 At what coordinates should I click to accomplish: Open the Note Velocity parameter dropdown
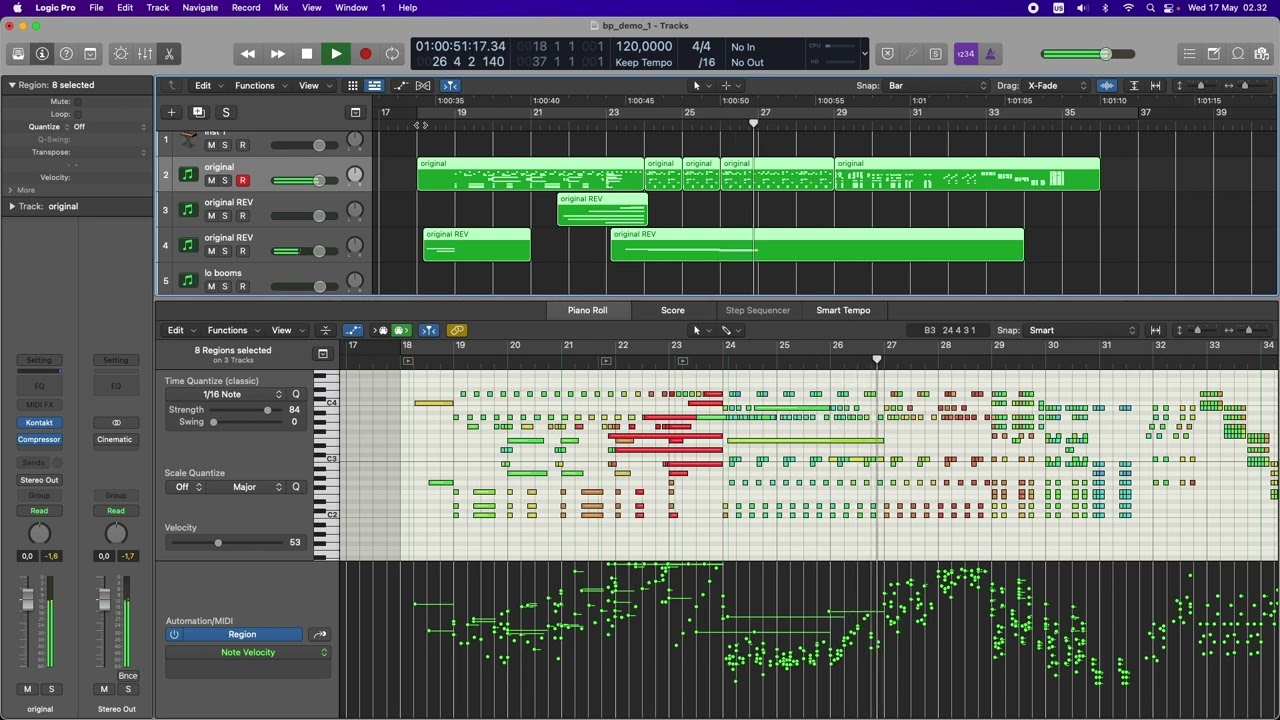tap(248, 653)
